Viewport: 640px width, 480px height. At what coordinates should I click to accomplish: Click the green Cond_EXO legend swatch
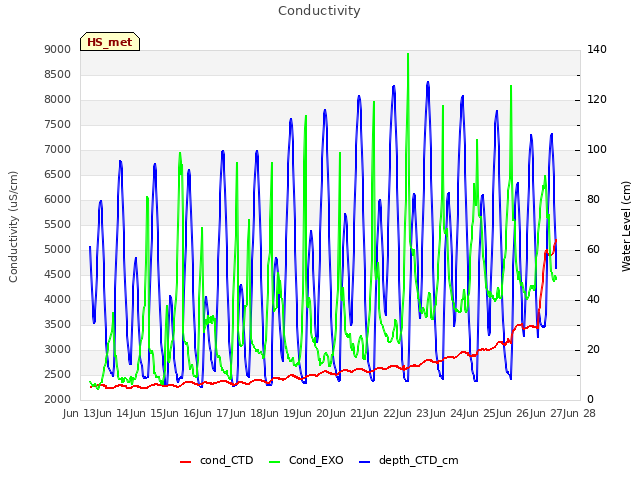pyautogui.click(x=275, y=462)
